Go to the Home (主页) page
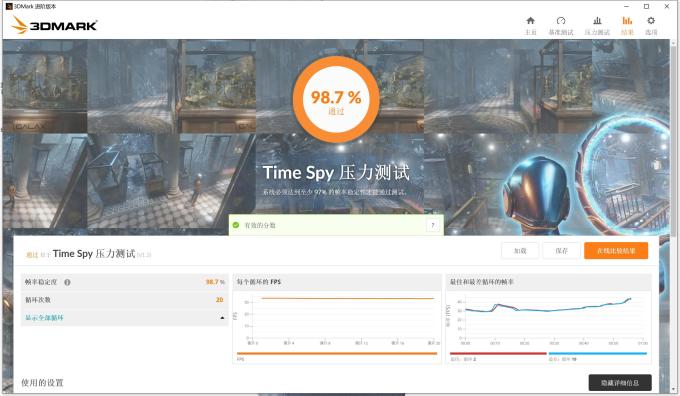The width and height of the screenshot is (680, 396). click(530, 26)
